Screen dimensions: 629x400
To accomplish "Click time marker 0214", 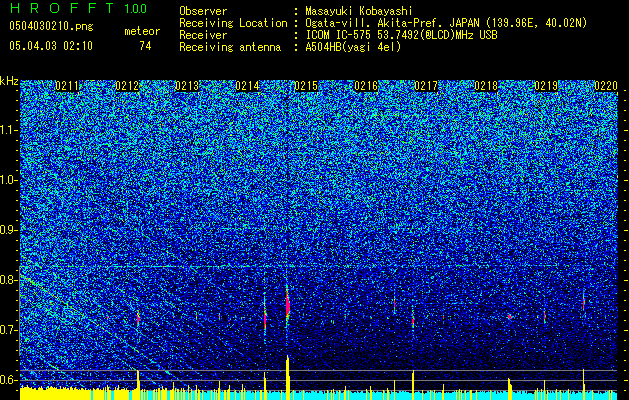I will pyautogui.click(x=247, y=86).
